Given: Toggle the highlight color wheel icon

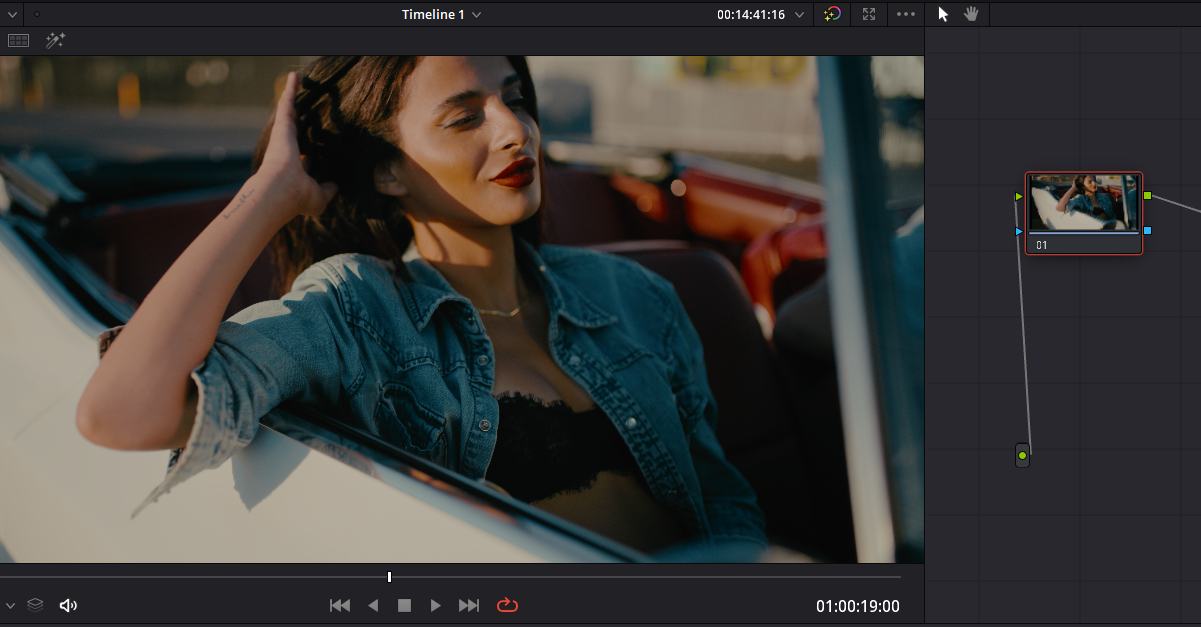Looking at the screenshot, I should pyautogui.click(x=832, y=14).
